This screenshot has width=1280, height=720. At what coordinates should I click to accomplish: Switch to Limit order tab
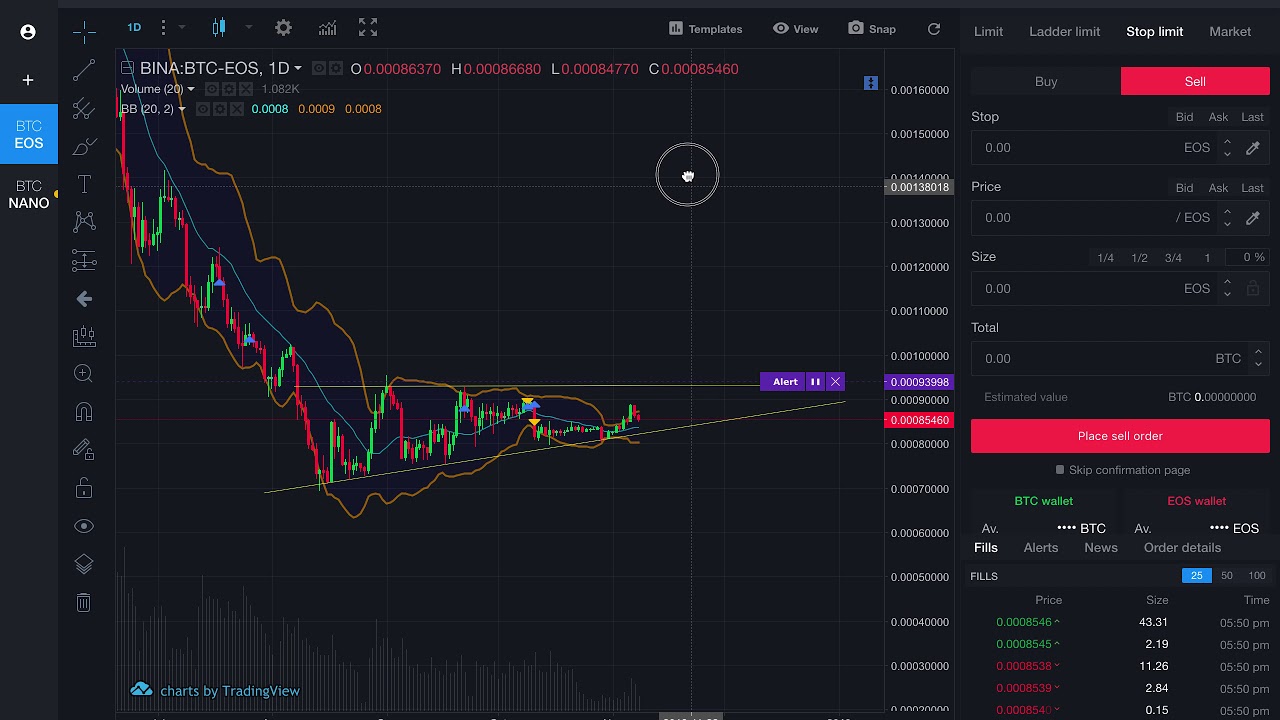pyautogui.click(x=988, y=31)
